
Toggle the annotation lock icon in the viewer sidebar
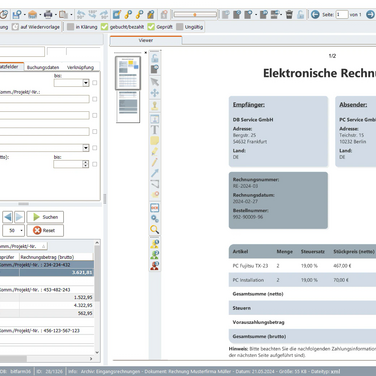pyautogui.click(x=155, y=58)
